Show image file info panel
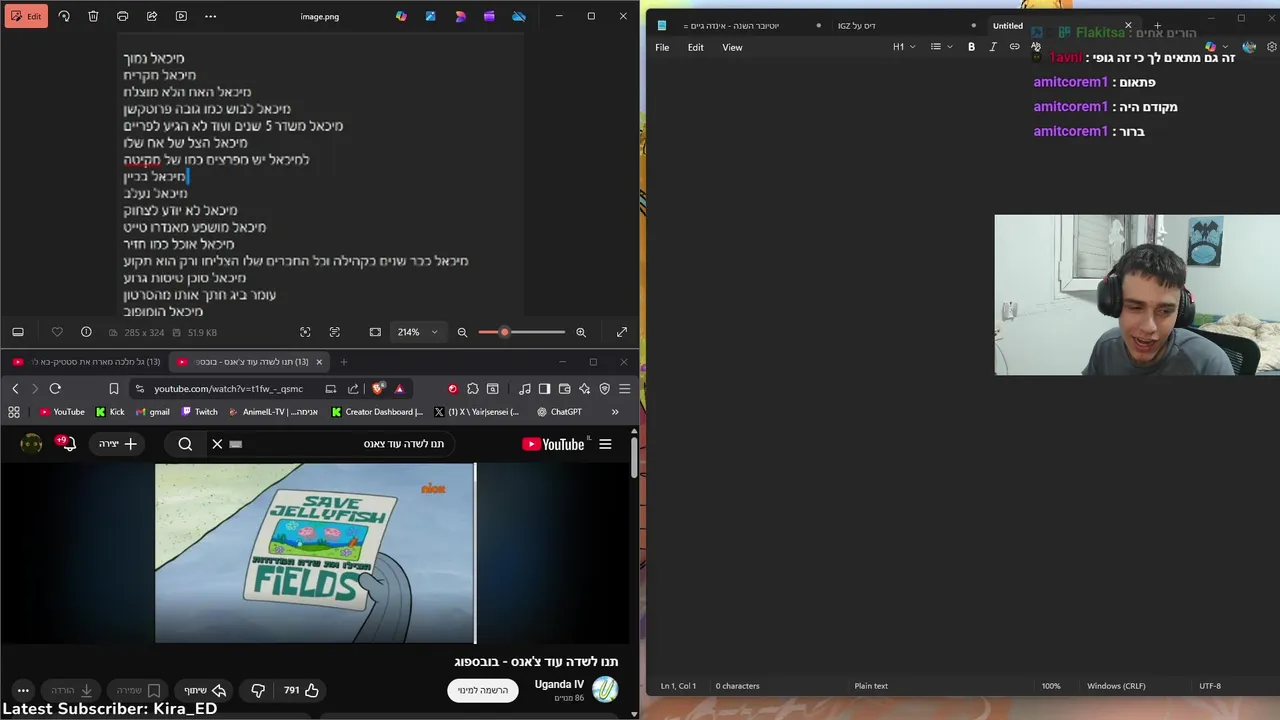This screenshot has width=1280, height=720. pos(86,332)
